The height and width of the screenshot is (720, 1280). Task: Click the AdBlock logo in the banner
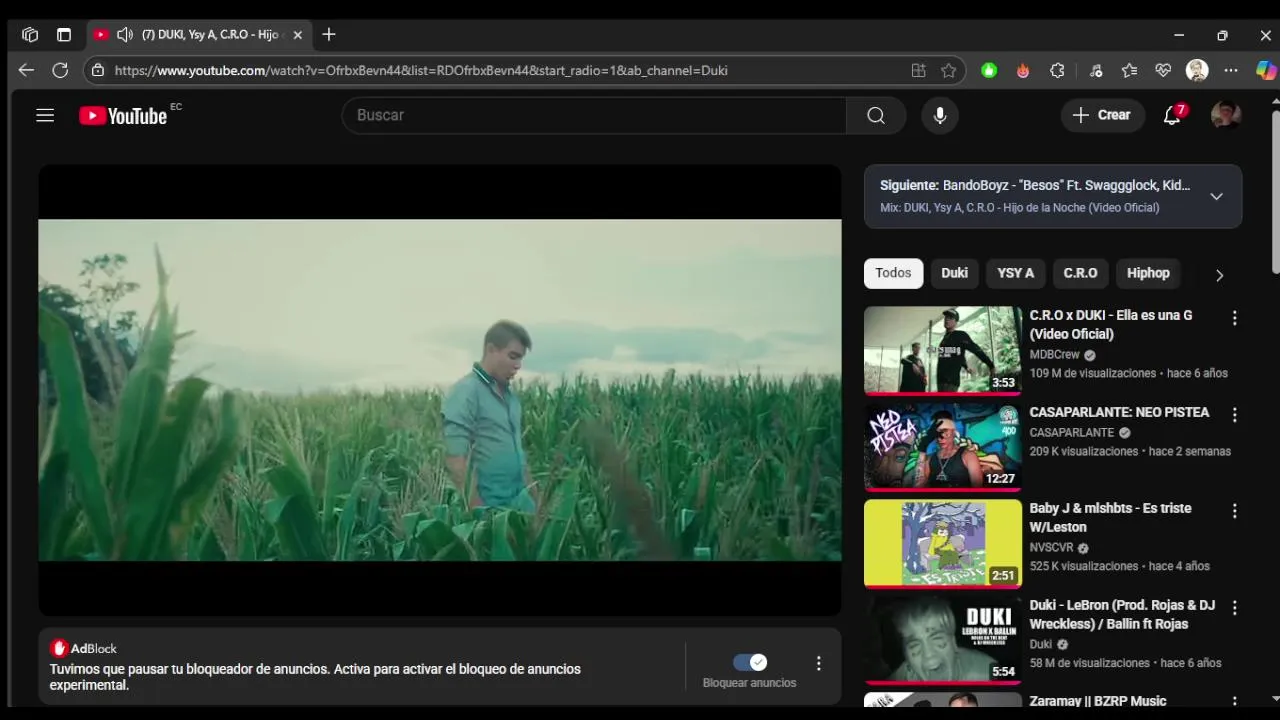(x=83, y=648)
